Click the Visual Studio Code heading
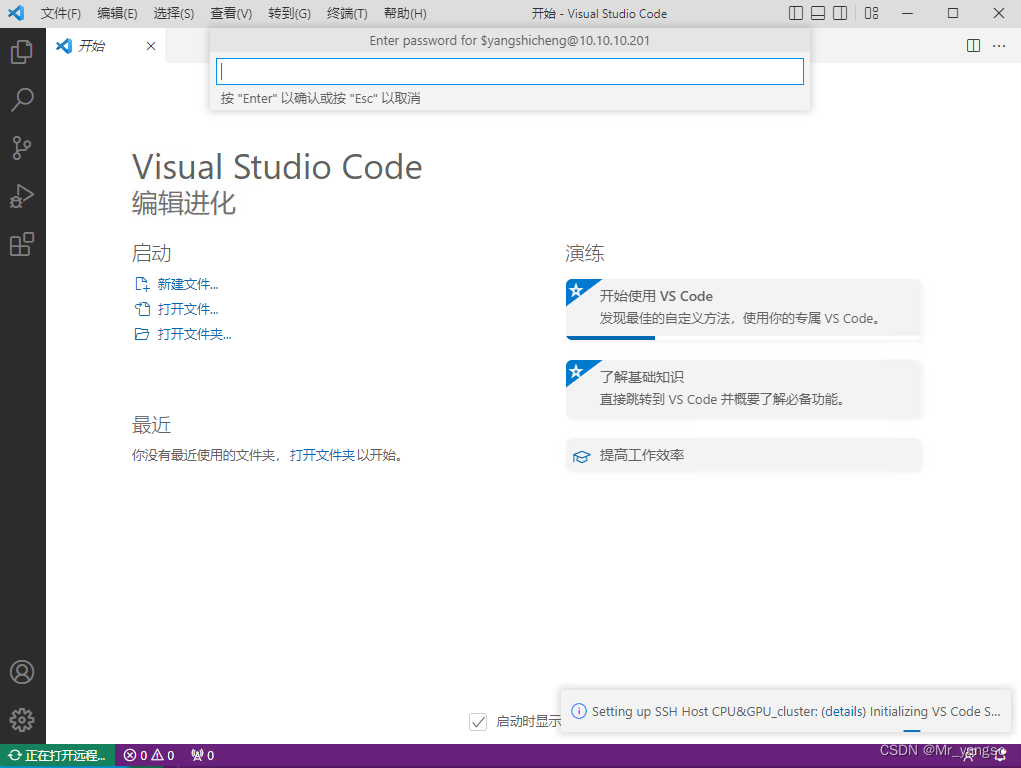The image size is (1021, 768). click(x=277, y=167)
